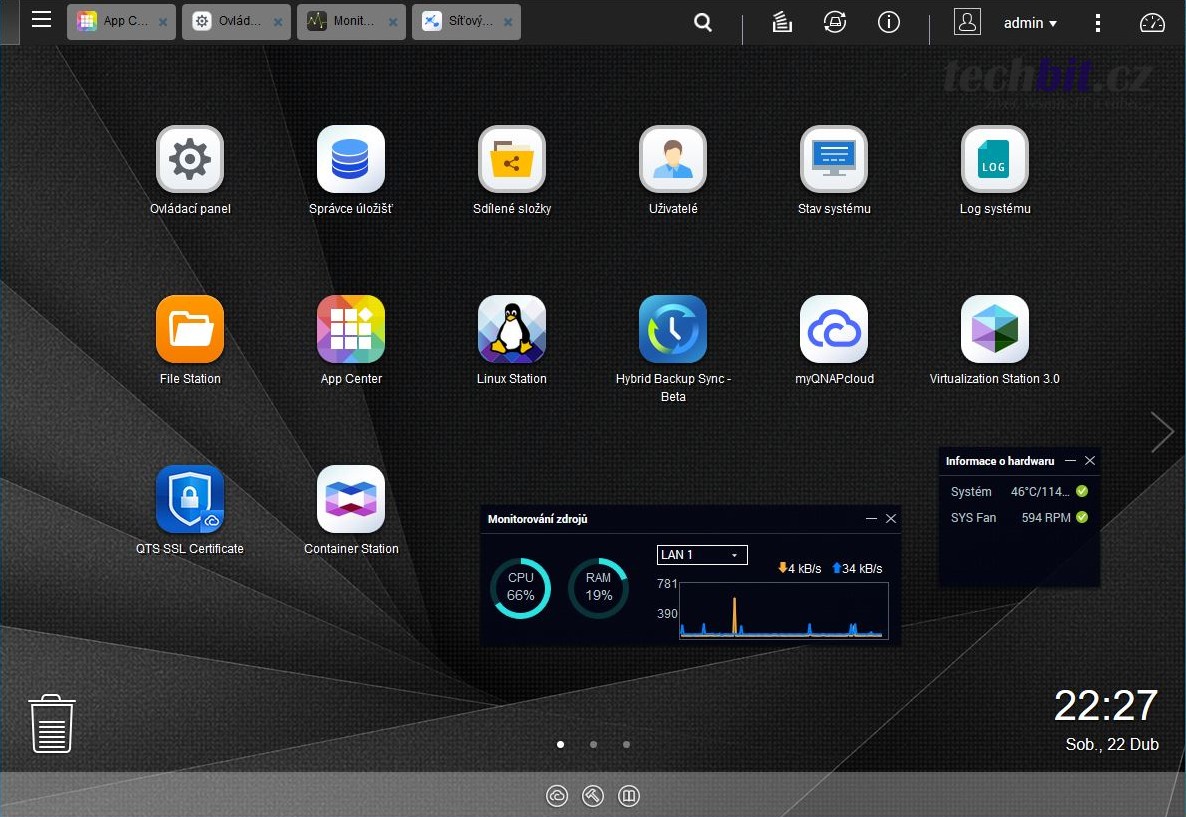Open the File Station app

[190, 329]
